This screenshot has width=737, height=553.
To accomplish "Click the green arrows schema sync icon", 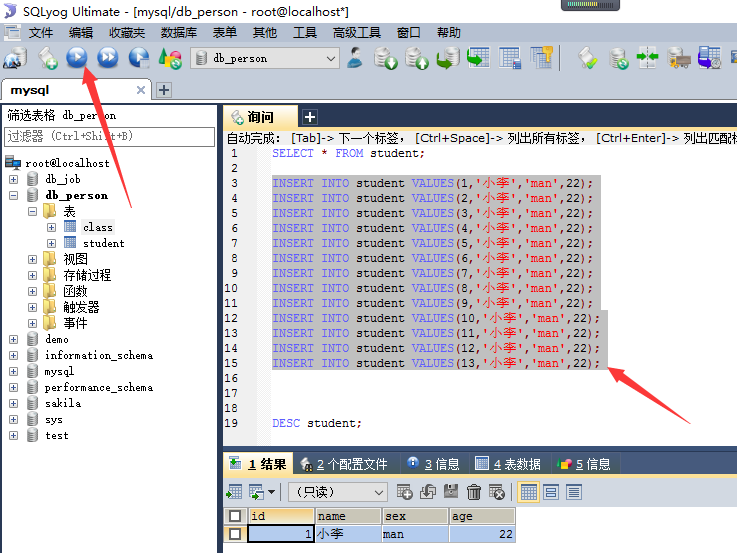I will click(648, 57).
